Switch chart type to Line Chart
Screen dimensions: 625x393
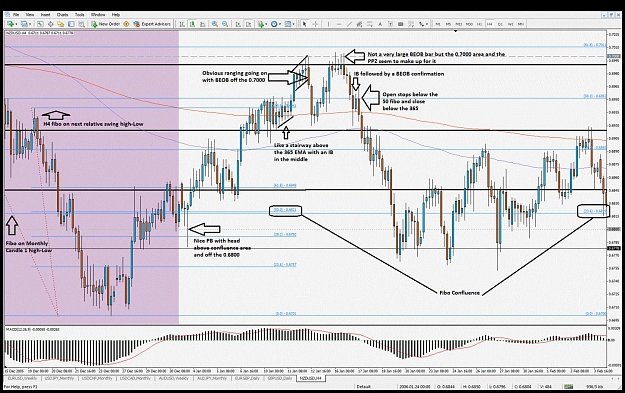202,24
